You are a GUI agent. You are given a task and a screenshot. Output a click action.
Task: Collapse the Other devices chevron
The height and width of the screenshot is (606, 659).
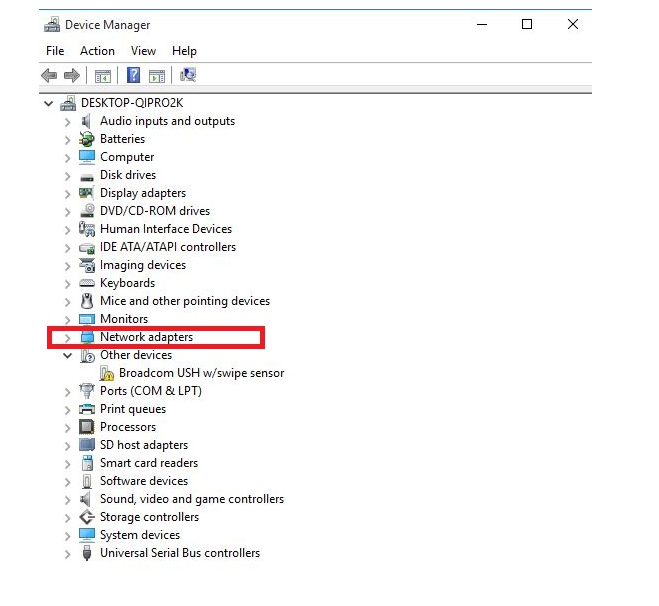[x=67, y=356]
